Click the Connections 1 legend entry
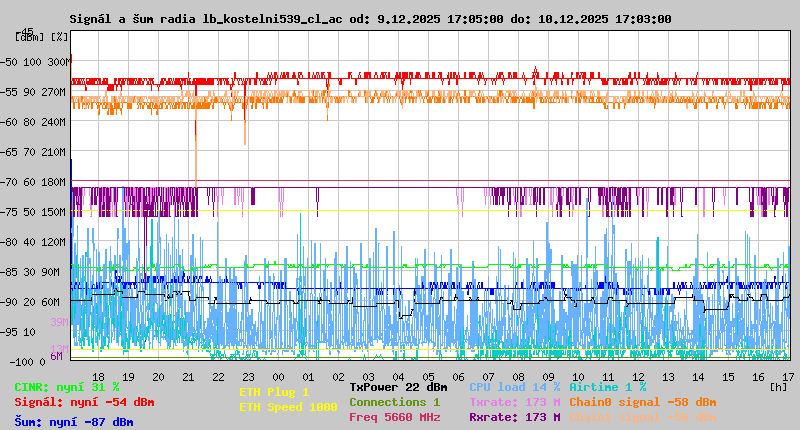Screen dimensions: 800x430 (x=394, y=402)
